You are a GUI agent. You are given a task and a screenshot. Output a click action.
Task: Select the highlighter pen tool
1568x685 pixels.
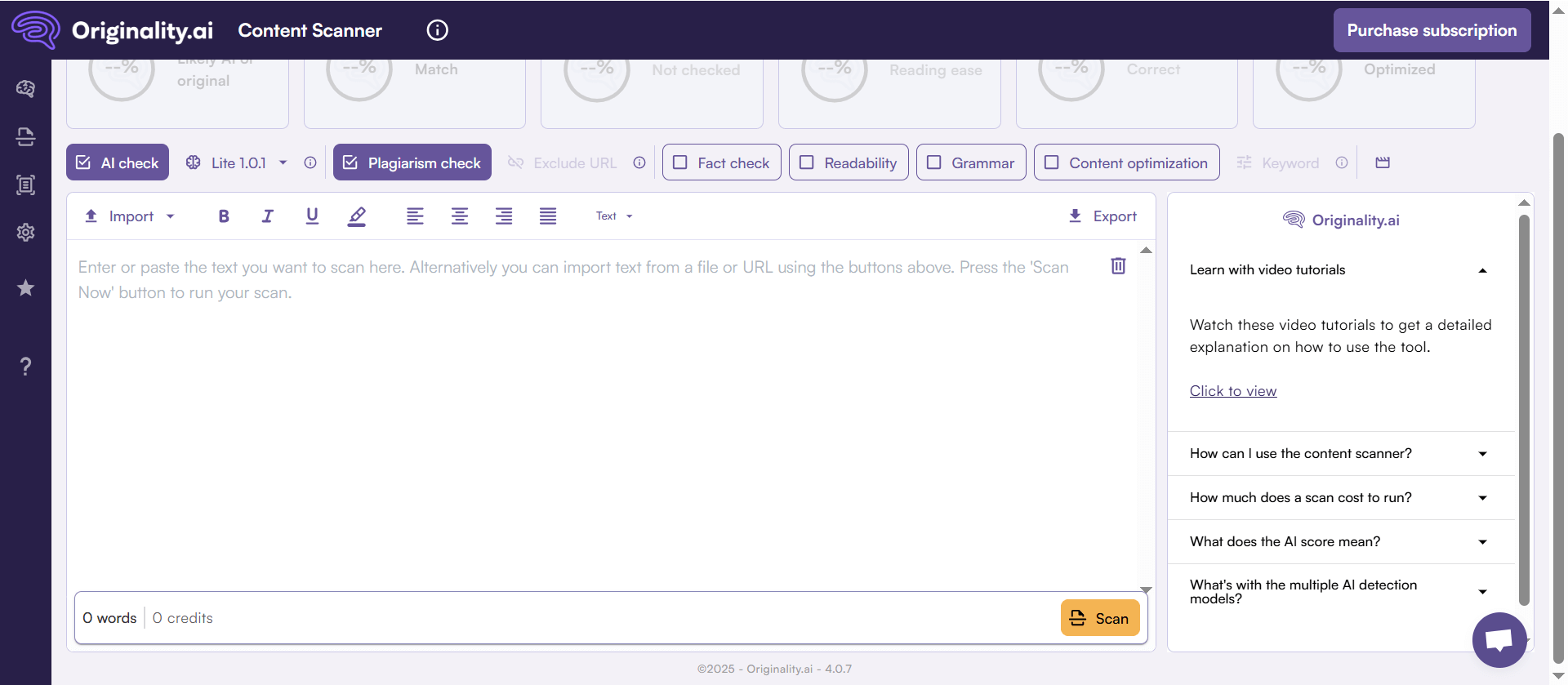pyautogui.click(x=357, y=216)
